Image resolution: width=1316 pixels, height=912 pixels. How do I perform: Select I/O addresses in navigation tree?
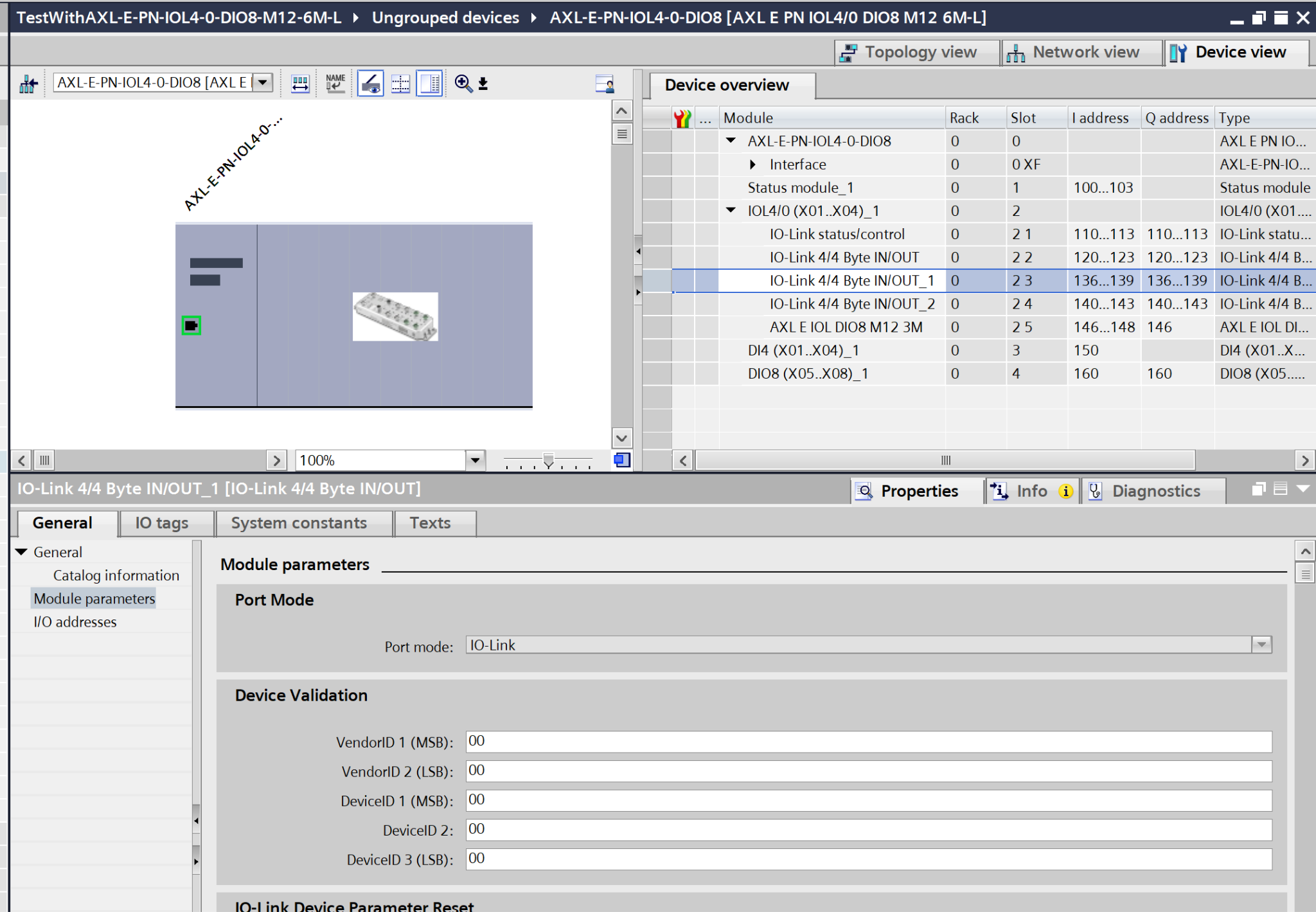point(75,621)
